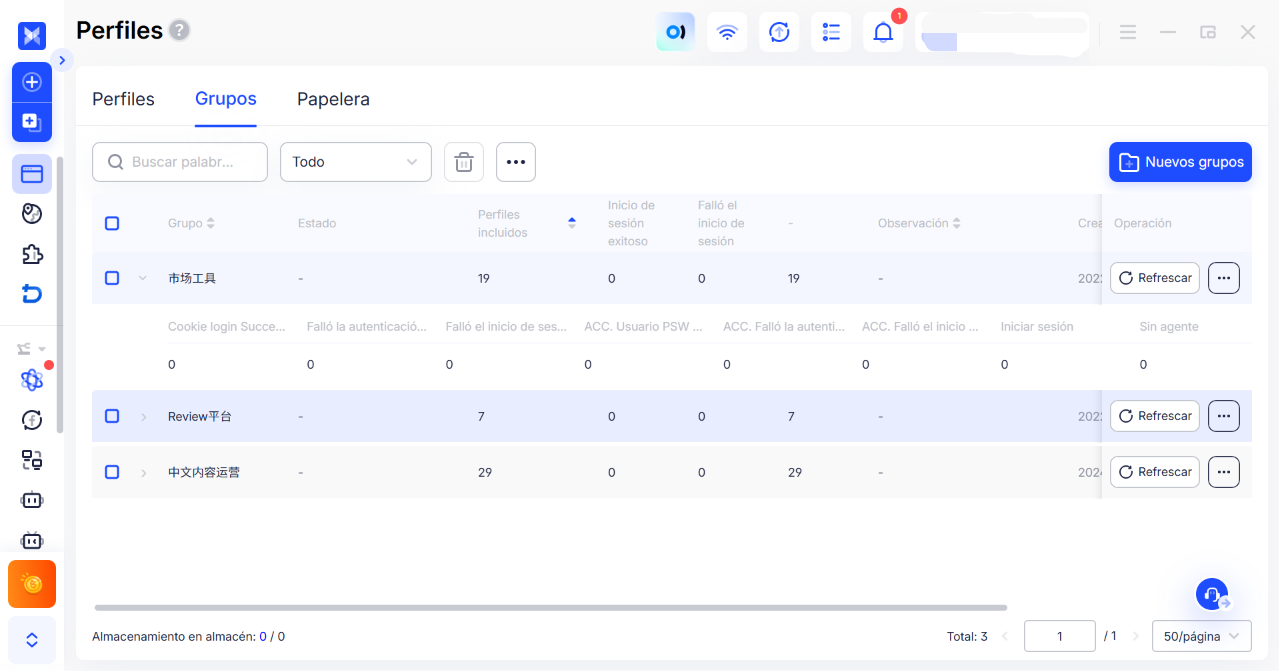Switch to the Papelera tab
Image resolution: width=1279 pixels, height=671 pixels.
click(333, 99)
